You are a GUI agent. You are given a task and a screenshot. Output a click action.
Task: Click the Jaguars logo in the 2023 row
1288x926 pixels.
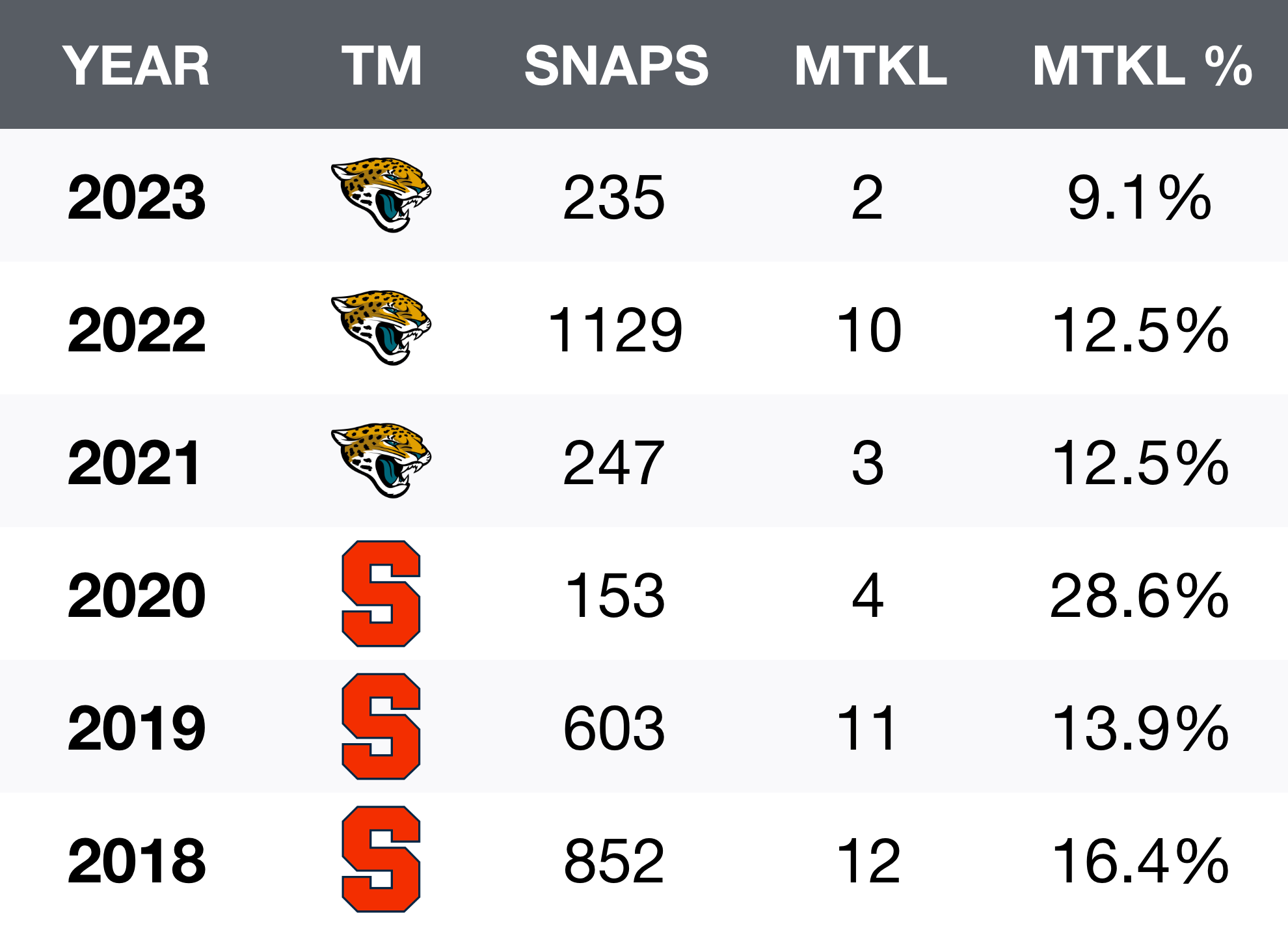(381, 195)
